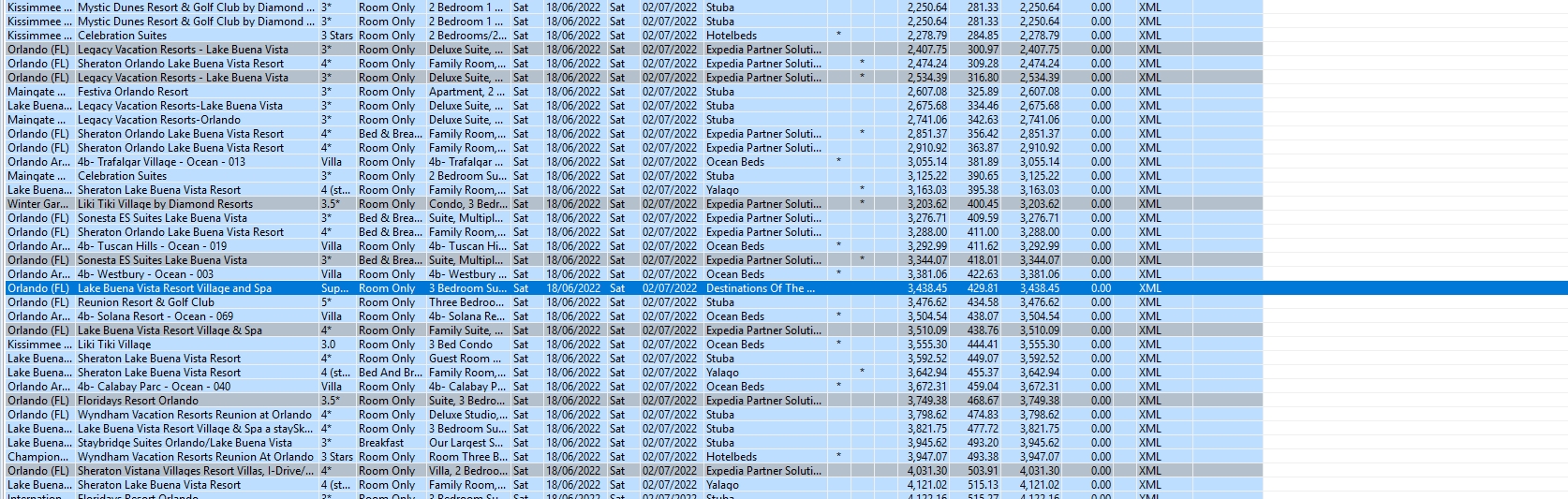Click the 363.87 price cell

pyautogui.click(x=983, y=148)
